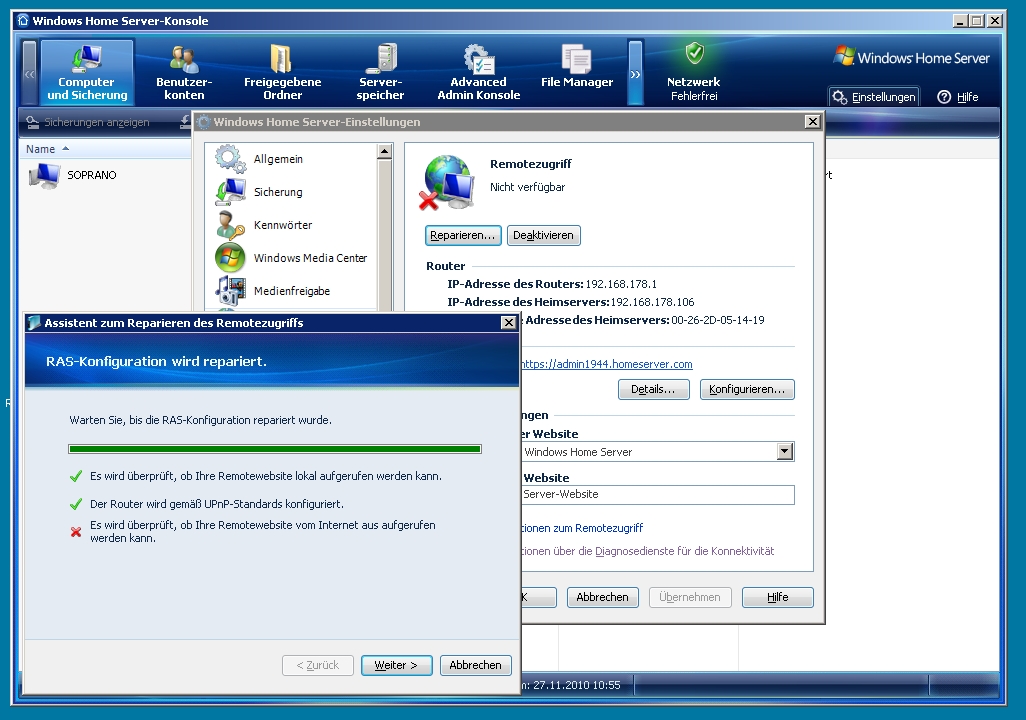The width and height of the screenshot is (1026, 720).
Task: Click the Netzwerk Fehlerfrei shield icon
Action: (694, 52)
